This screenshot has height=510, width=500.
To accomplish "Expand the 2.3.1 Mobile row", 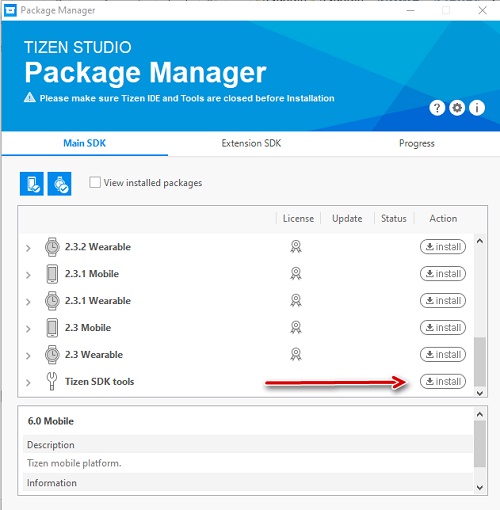I will coord(28,275).
